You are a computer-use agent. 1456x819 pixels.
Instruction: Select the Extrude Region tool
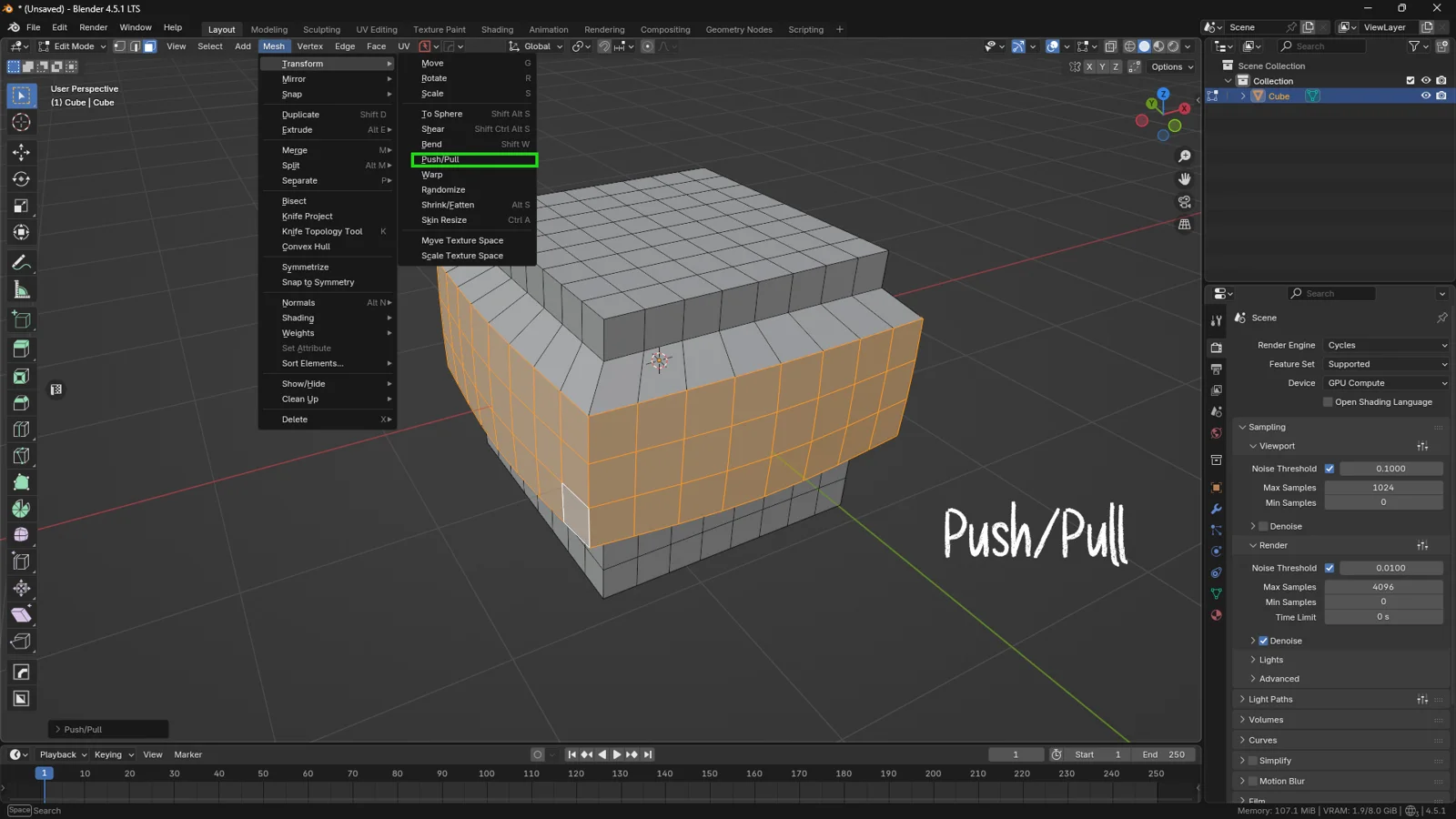(x=22, y=349)
